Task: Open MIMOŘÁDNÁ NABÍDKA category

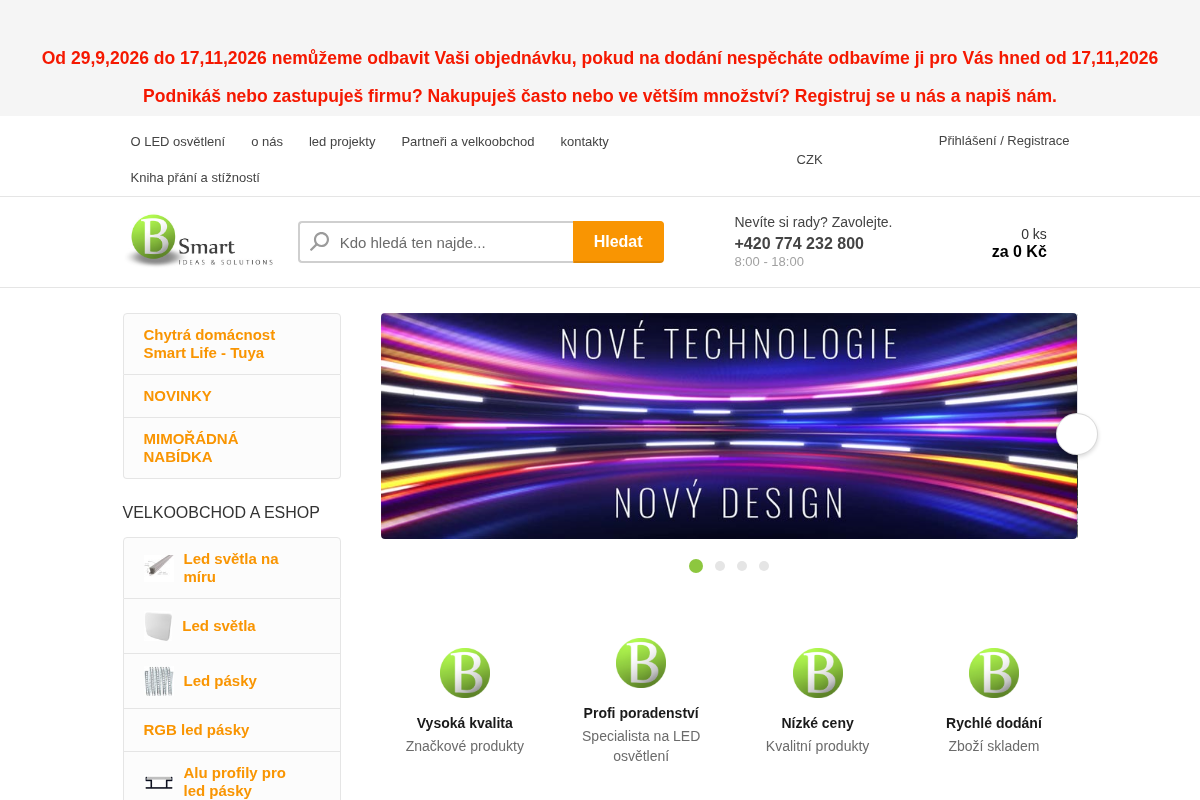Action: pyautogui.click(x=232, y=448)
